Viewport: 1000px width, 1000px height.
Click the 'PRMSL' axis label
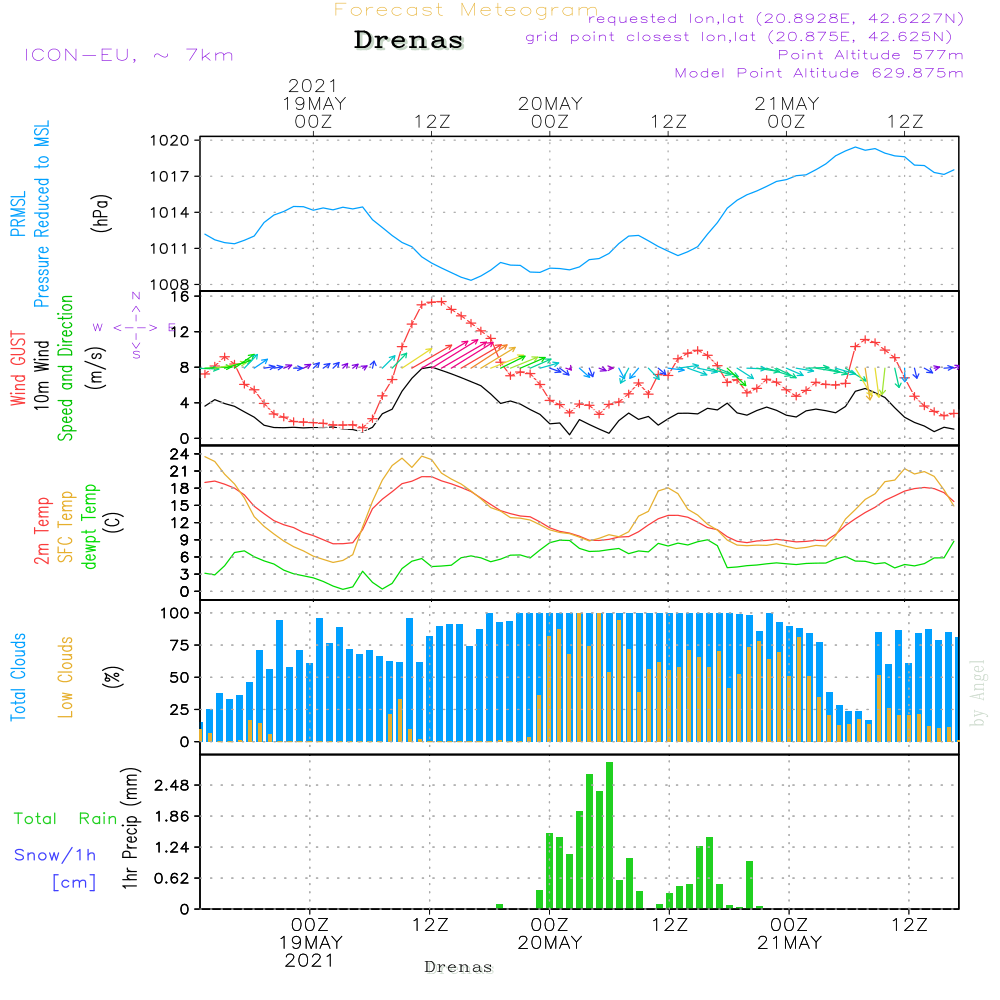point(18,214)
